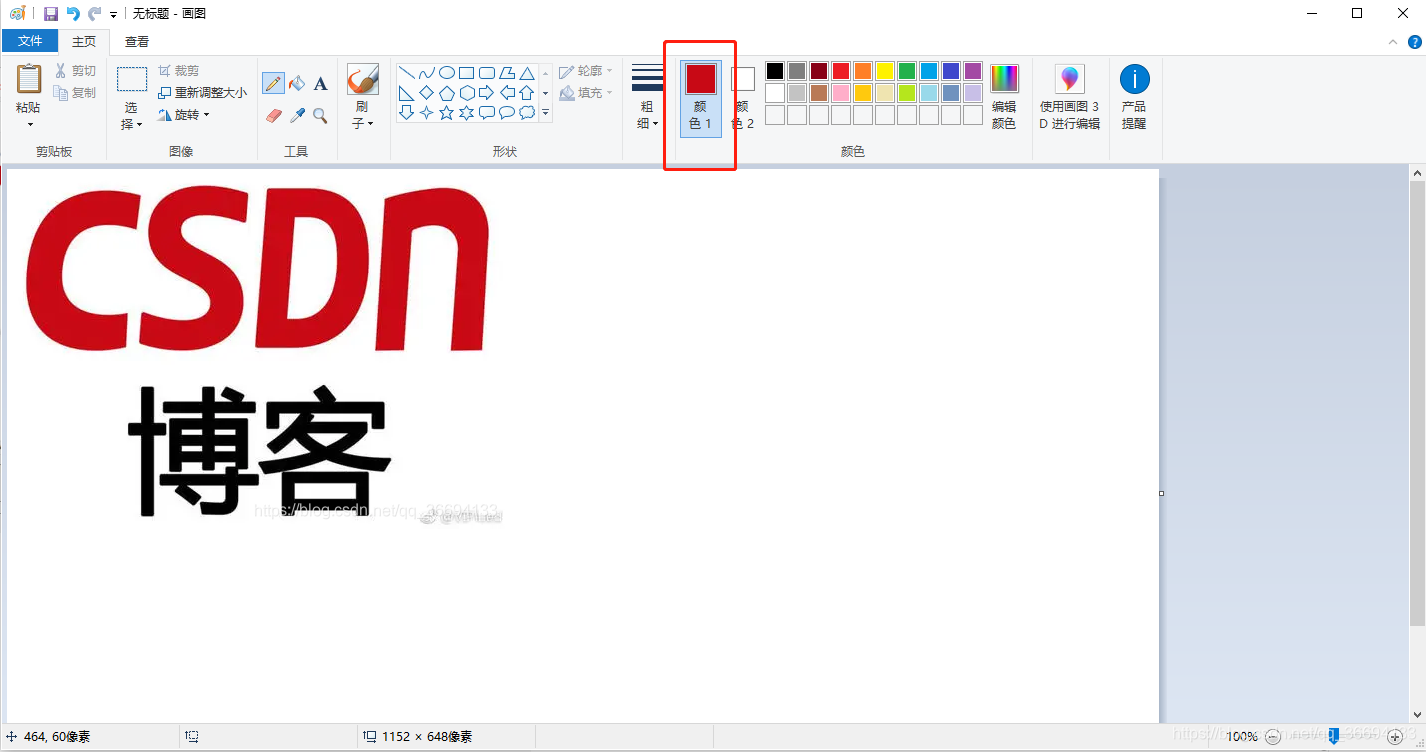Choose the Left arrow shape
The image size is (1426, 752).
tap(507, 93)
